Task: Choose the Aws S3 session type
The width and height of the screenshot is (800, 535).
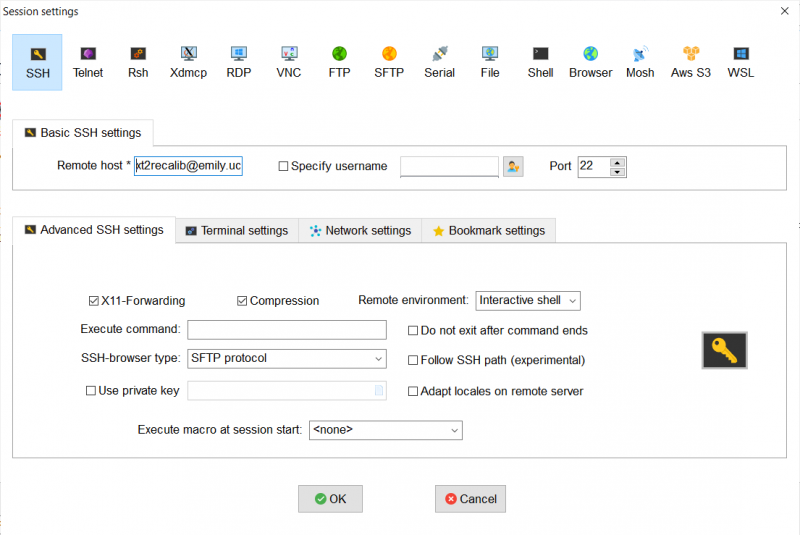Action: [x=690, y=62]
